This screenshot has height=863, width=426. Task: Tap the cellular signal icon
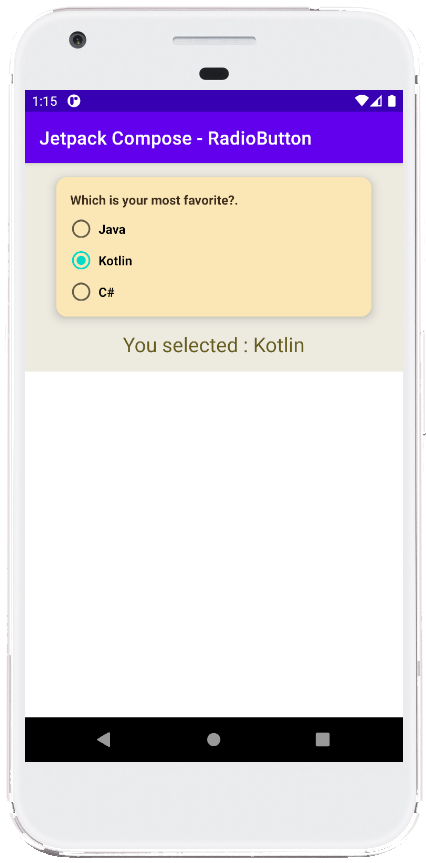pos(376,101)
